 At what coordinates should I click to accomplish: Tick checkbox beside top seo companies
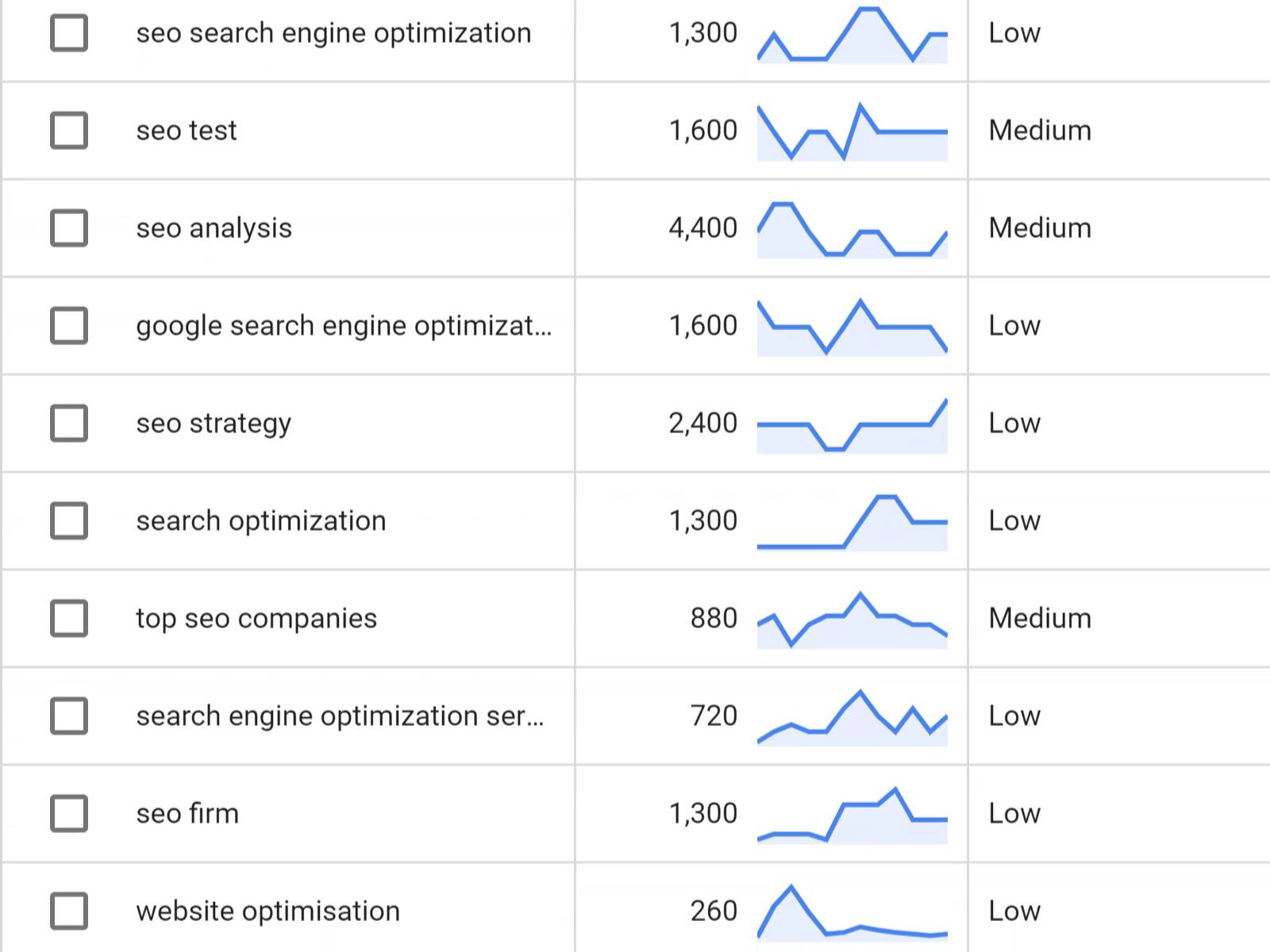tap(69, 619)
